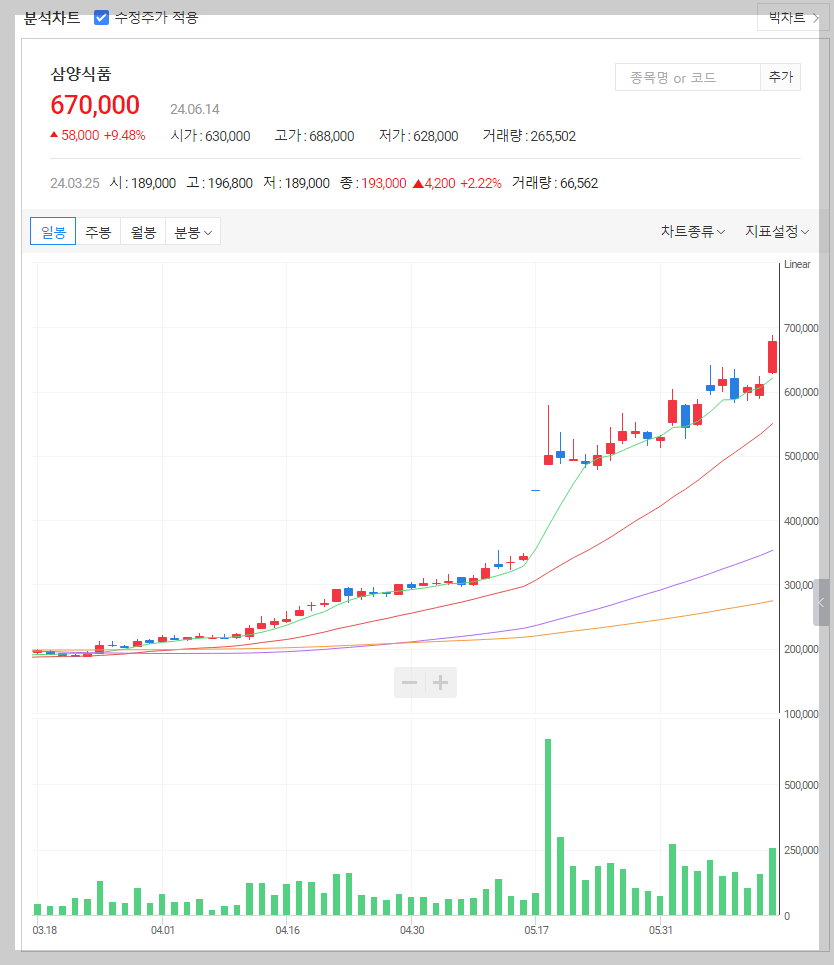Select the 일봉 tab
Viewport: 834px width, 965px height.
pyautogui.click(x=53, y=231)
